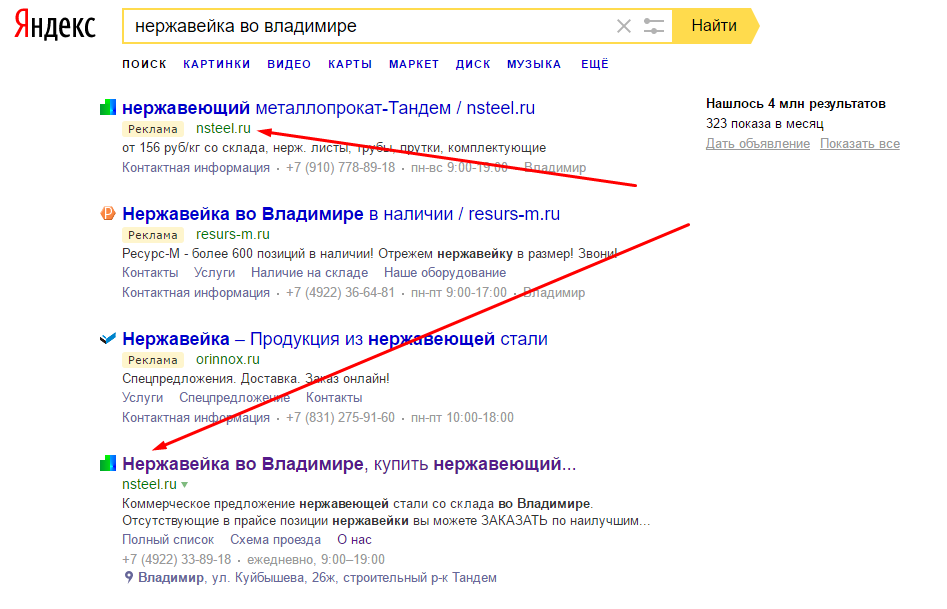
Task: Click the favicon of the organic nsteel.ru result
Action: click(108, 464)
